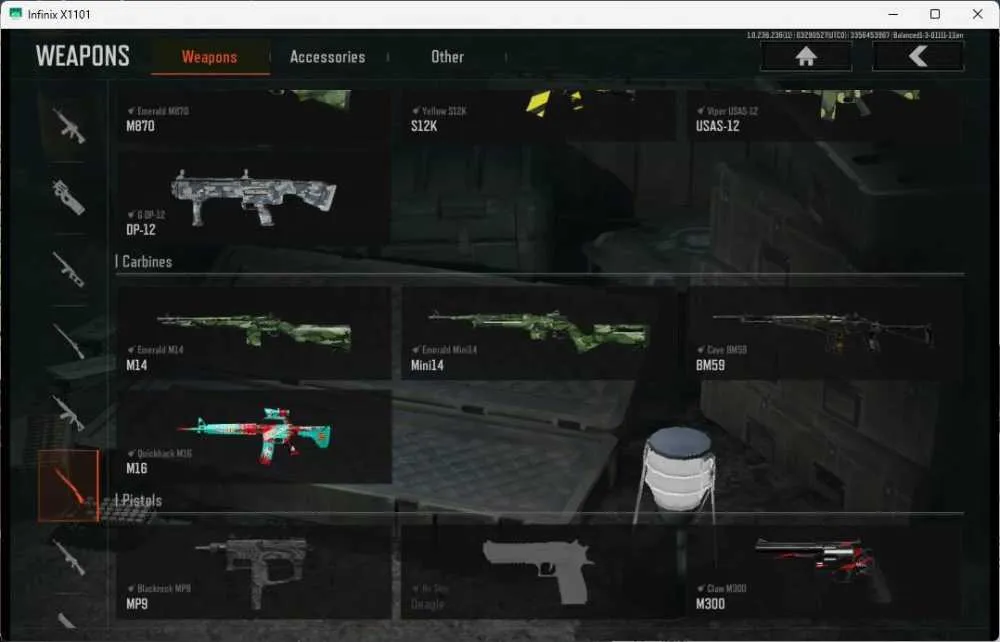Open the Other tab
Image resolution: width=1000 pixels, height=642 pixels.
[x=447, y=57]
